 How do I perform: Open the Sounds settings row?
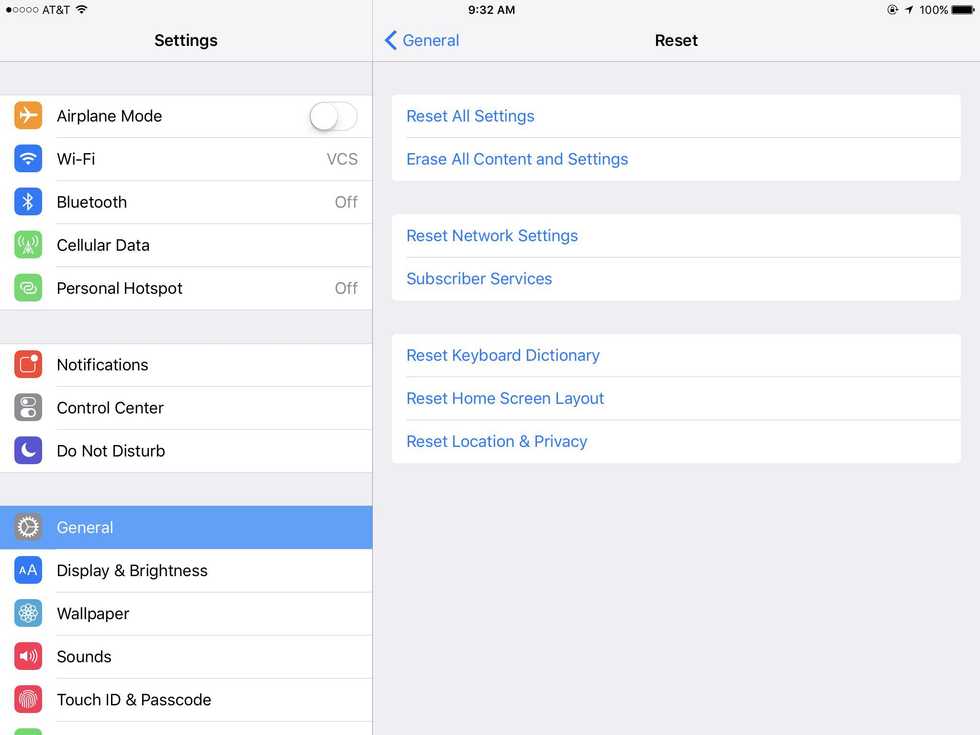[x=186, y=657]
